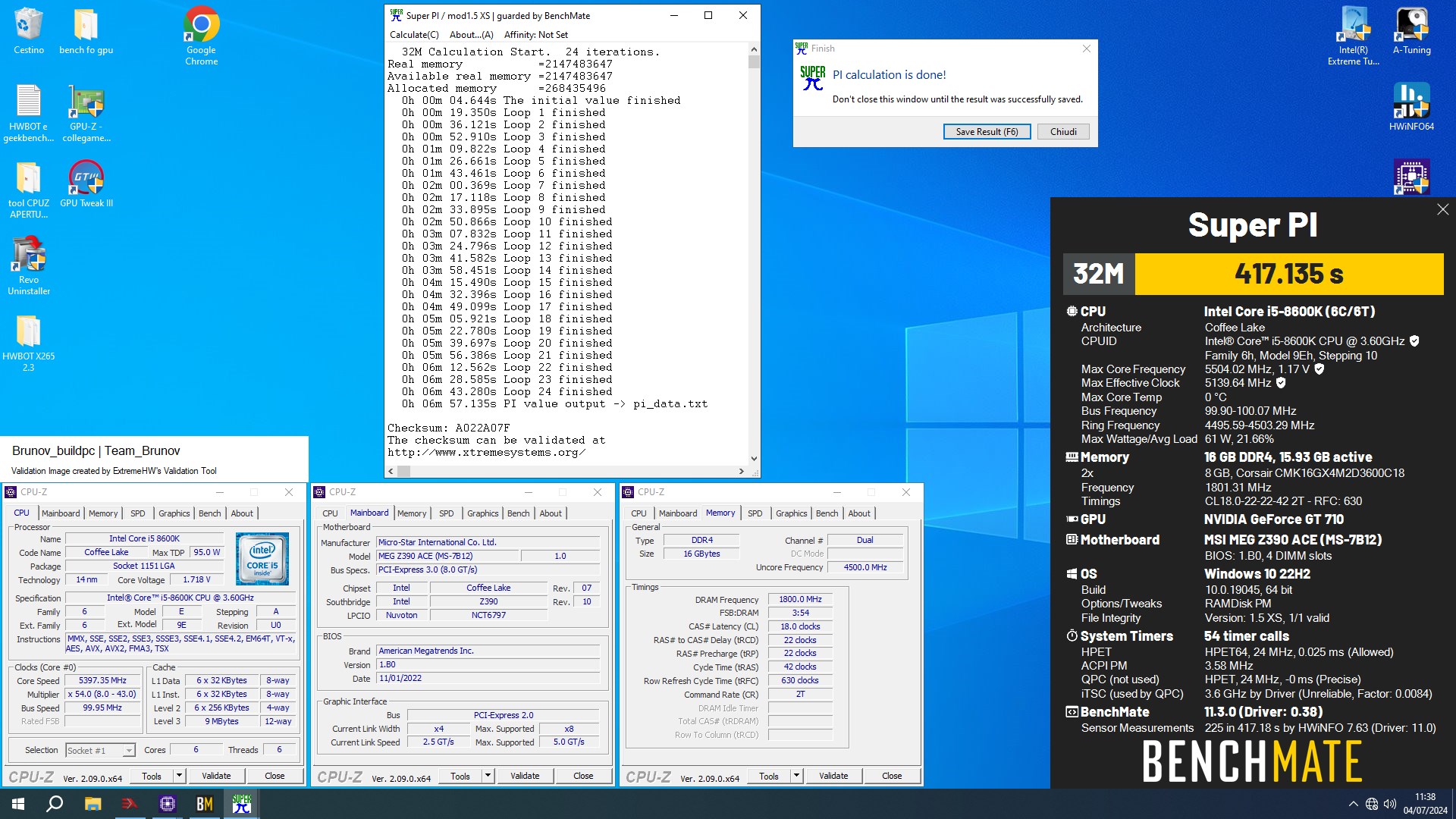1456x819 pixels.
Task: Launch GPU Tweak III shortcut
Action: click(86, 184)
